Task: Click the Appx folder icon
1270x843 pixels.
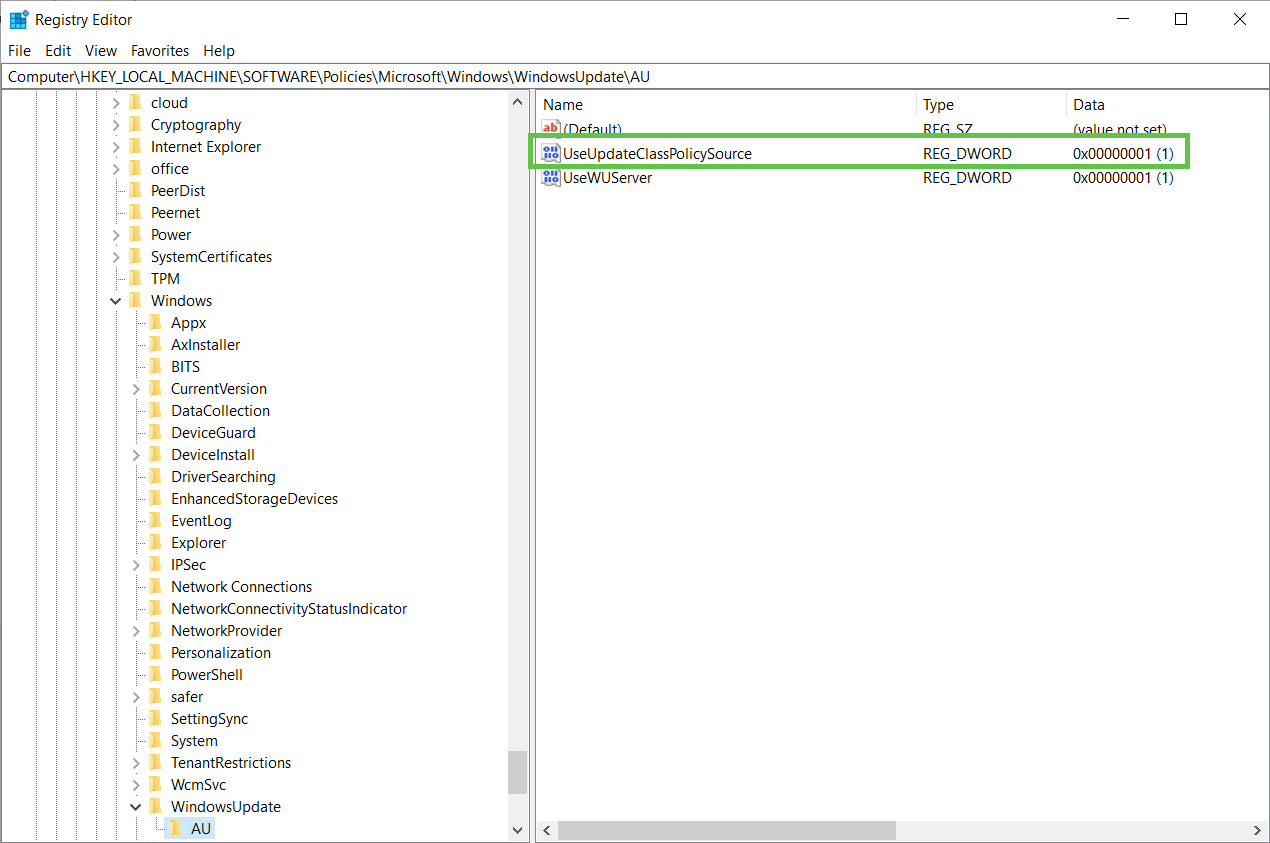Action: (155, 322)
